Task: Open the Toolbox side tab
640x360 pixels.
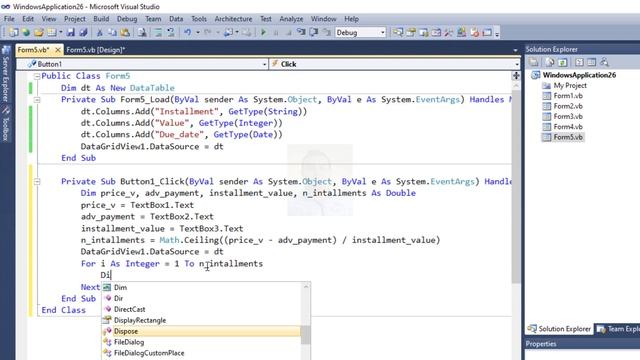Action: point(6,124)
